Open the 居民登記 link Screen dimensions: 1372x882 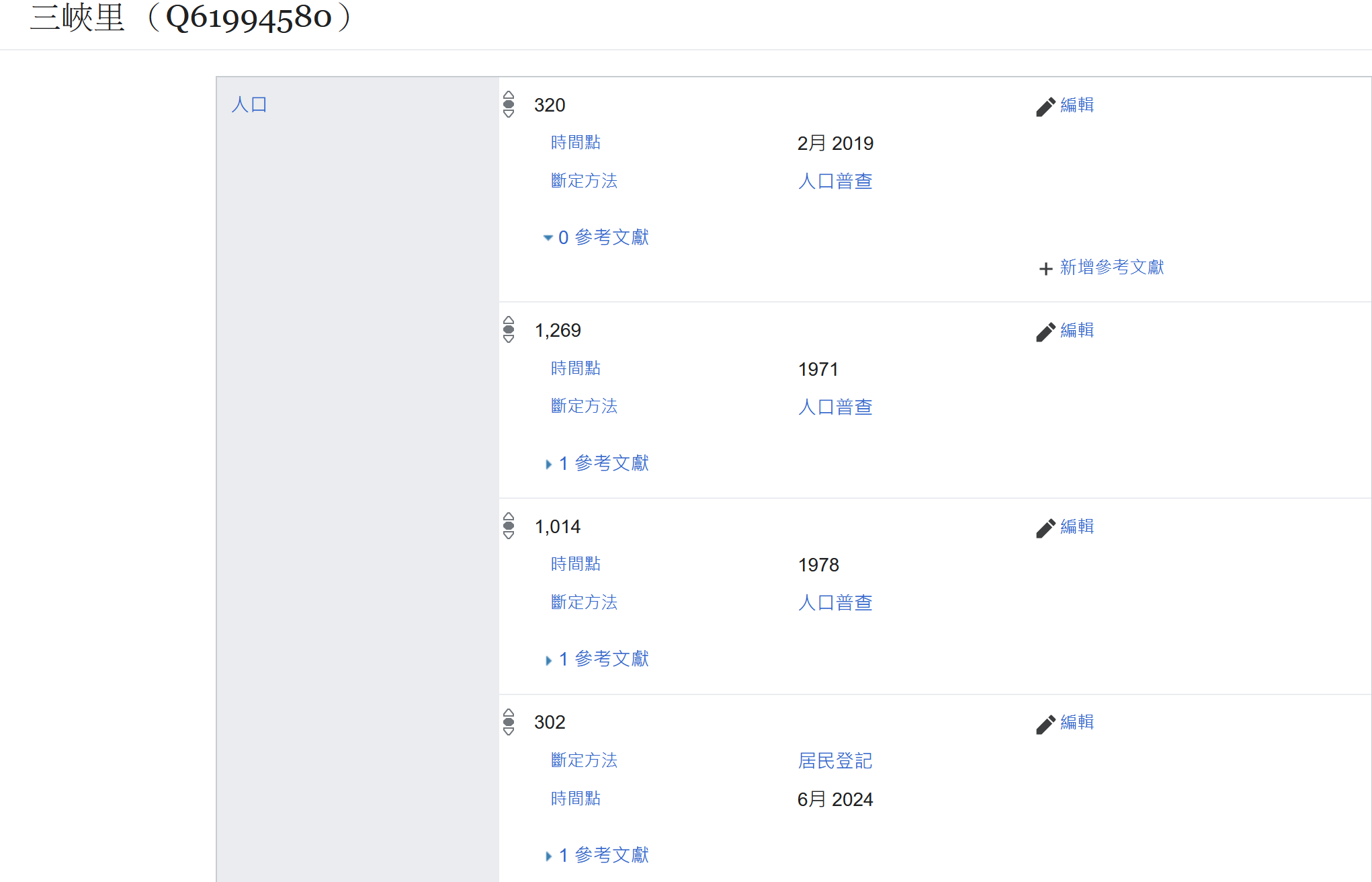point(835,761)
